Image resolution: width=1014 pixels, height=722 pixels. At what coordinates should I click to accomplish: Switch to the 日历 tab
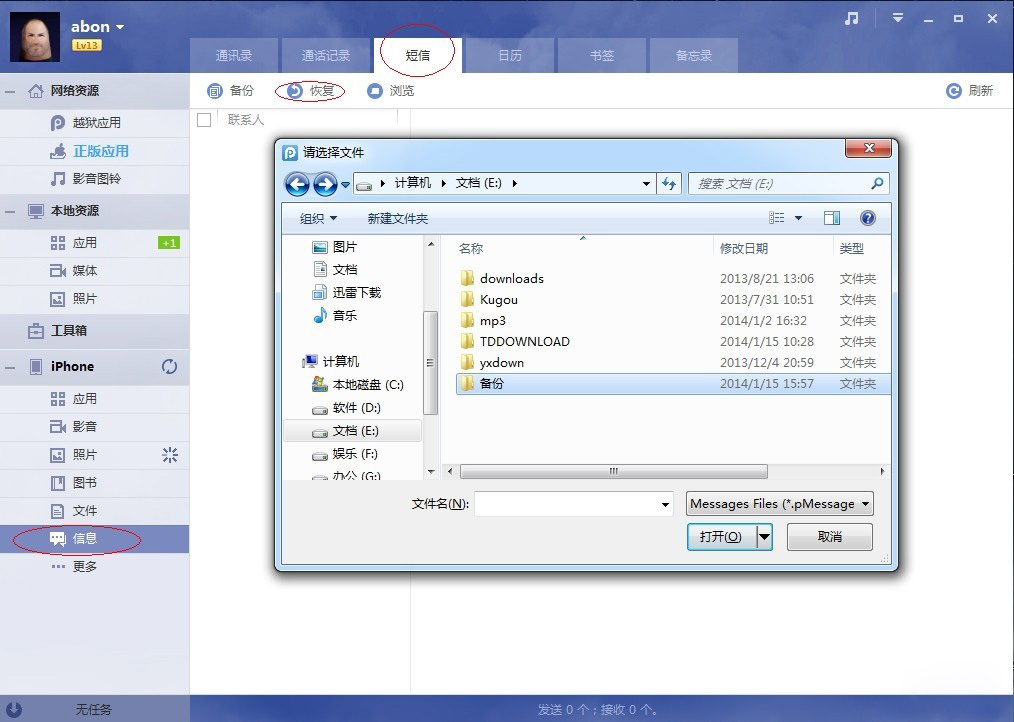tap(510, 56)
